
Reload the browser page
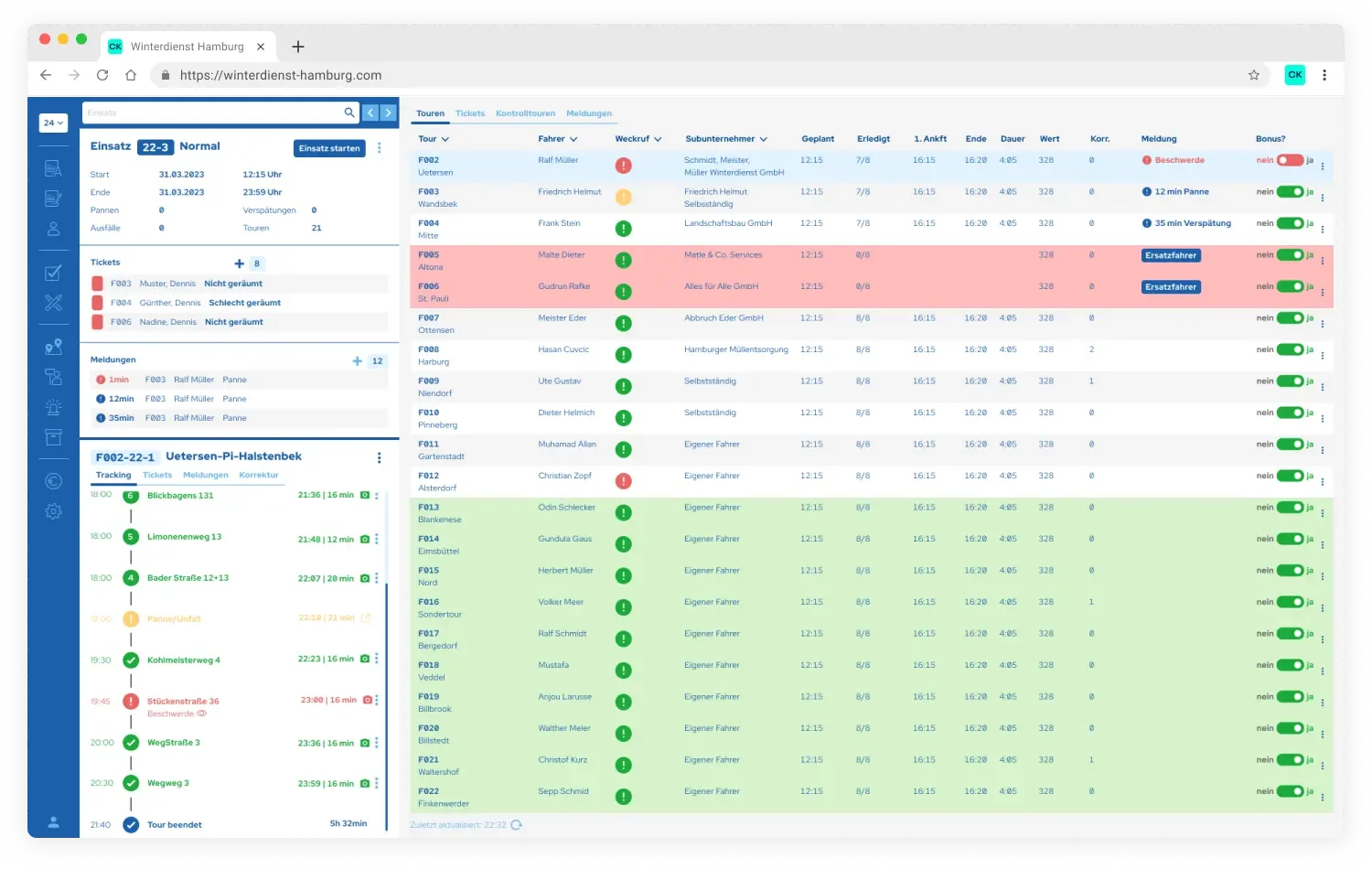(x=102, y=75)
